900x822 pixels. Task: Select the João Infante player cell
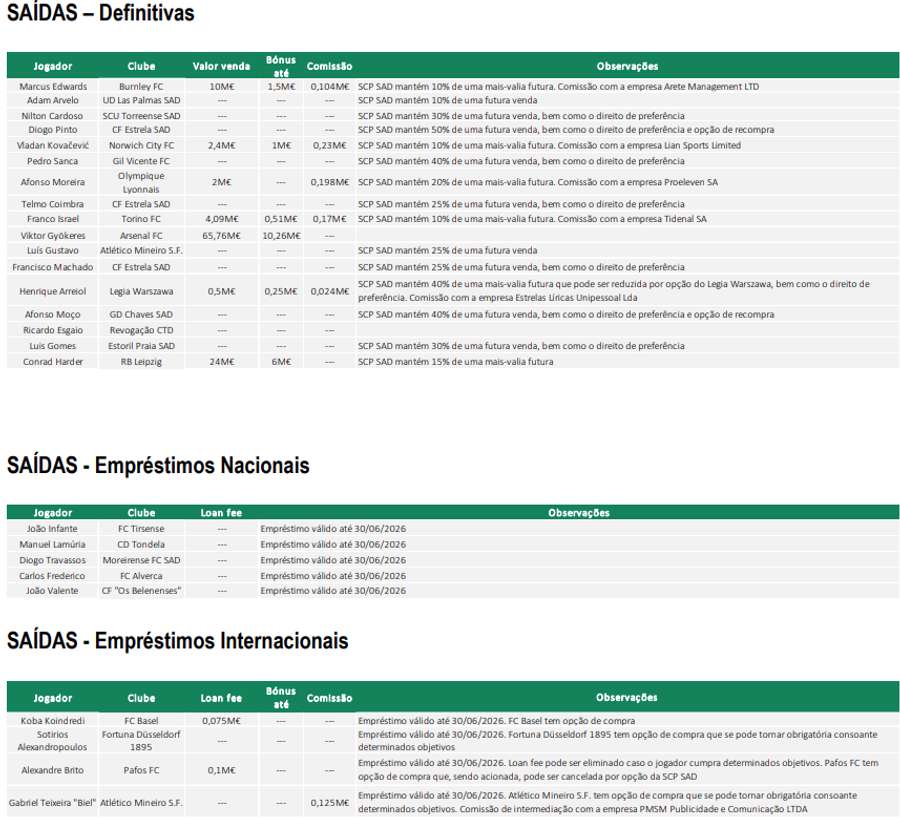[x=52, y=528]
